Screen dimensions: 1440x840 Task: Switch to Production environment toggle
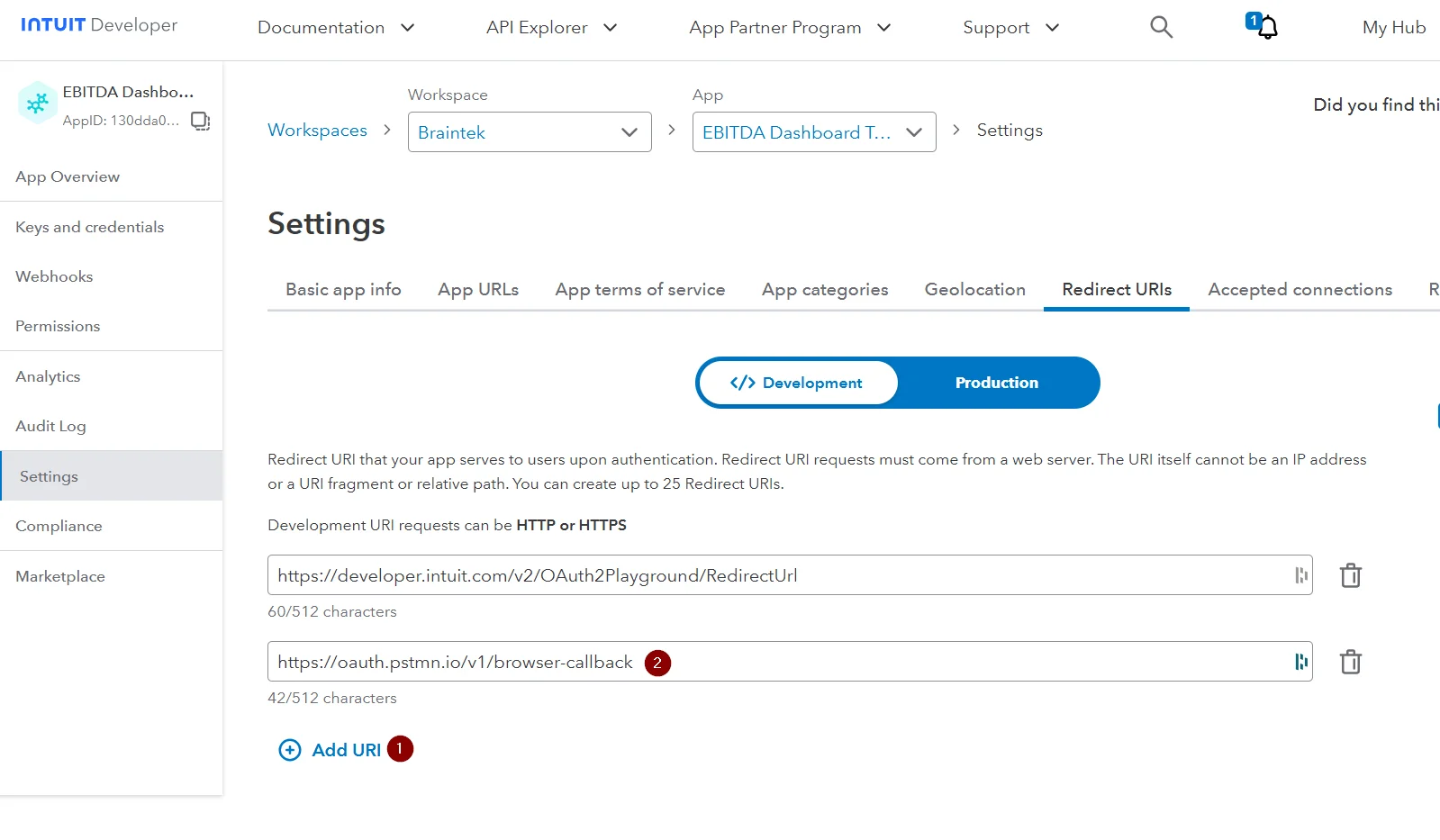[x=997, y=383]
